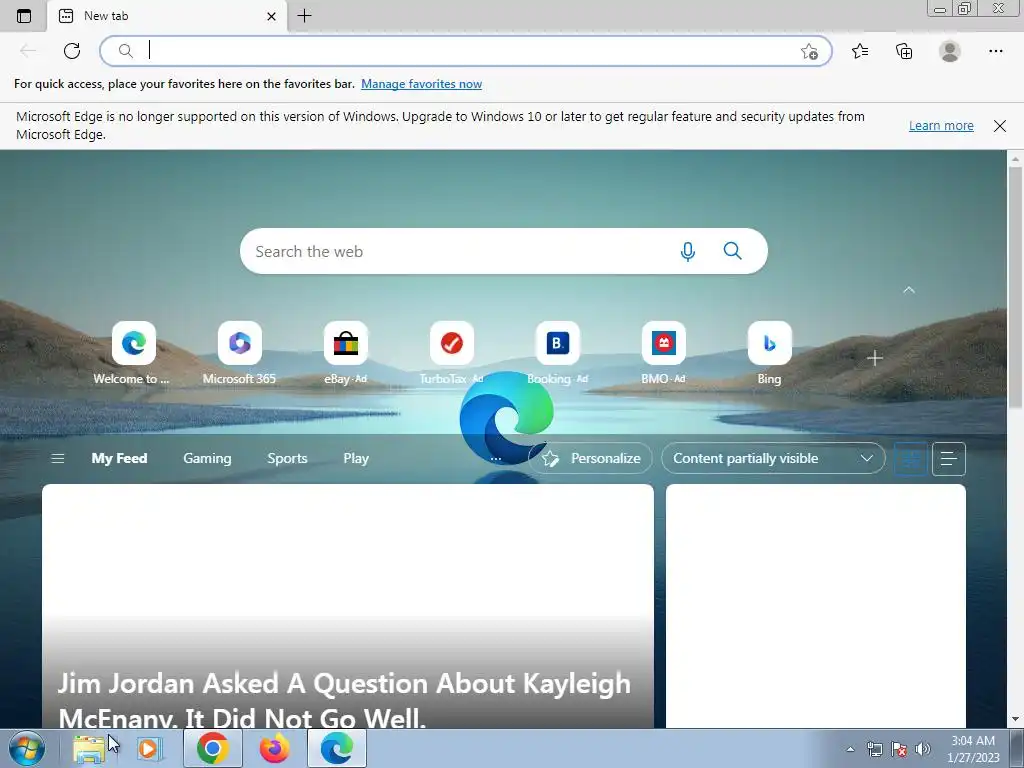This screenshot has width=1024, height=768.
Task: Expand Content partially visible dropdown
Action: tap(773, 458)
